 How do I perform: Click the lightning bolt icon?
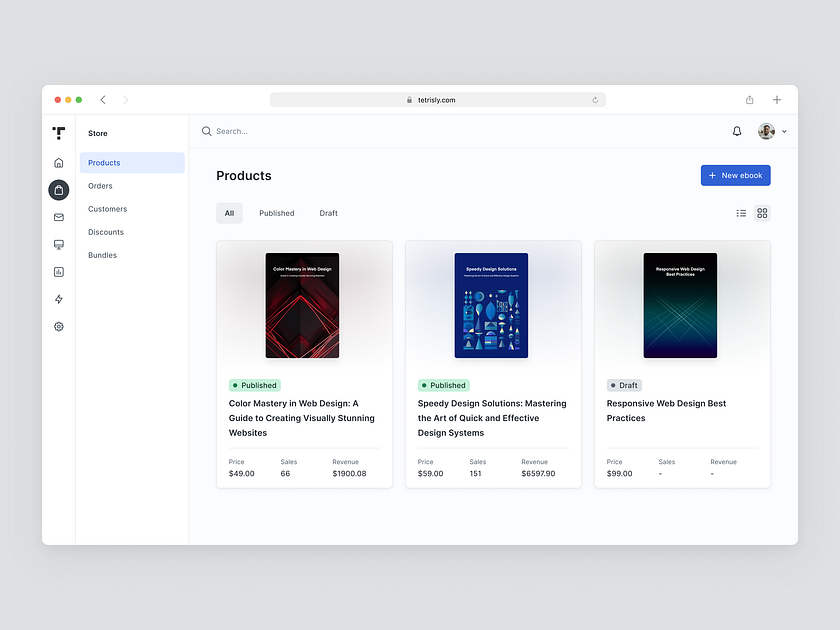click(58, 299)
